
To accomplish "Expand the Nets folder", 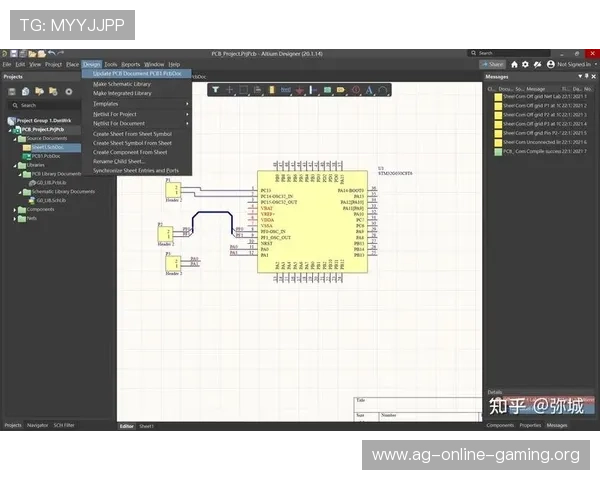I will tap(15, 219).
